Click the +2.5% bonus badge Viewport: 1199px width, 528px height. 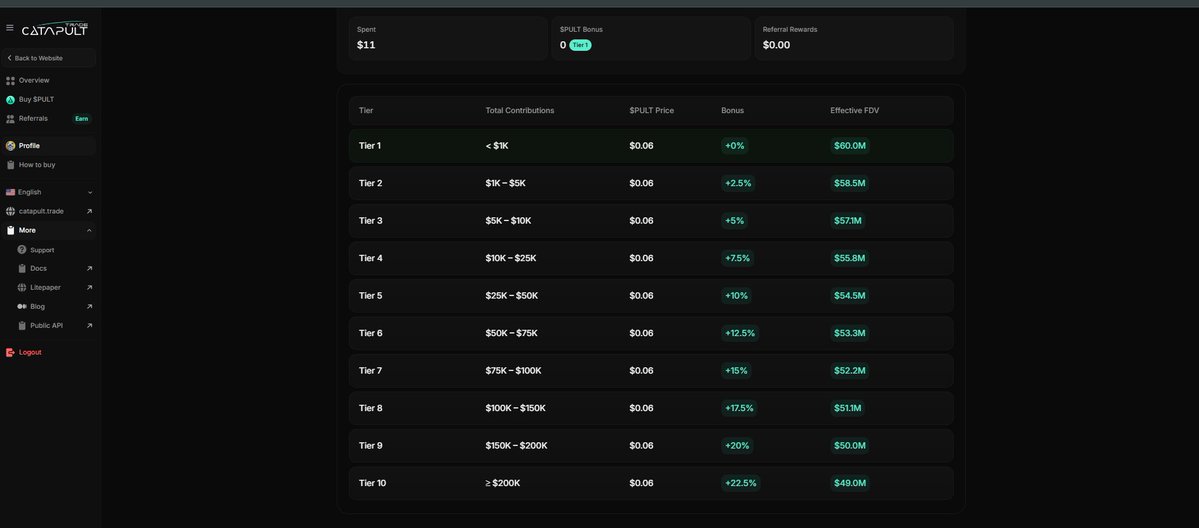pos(738,184)
